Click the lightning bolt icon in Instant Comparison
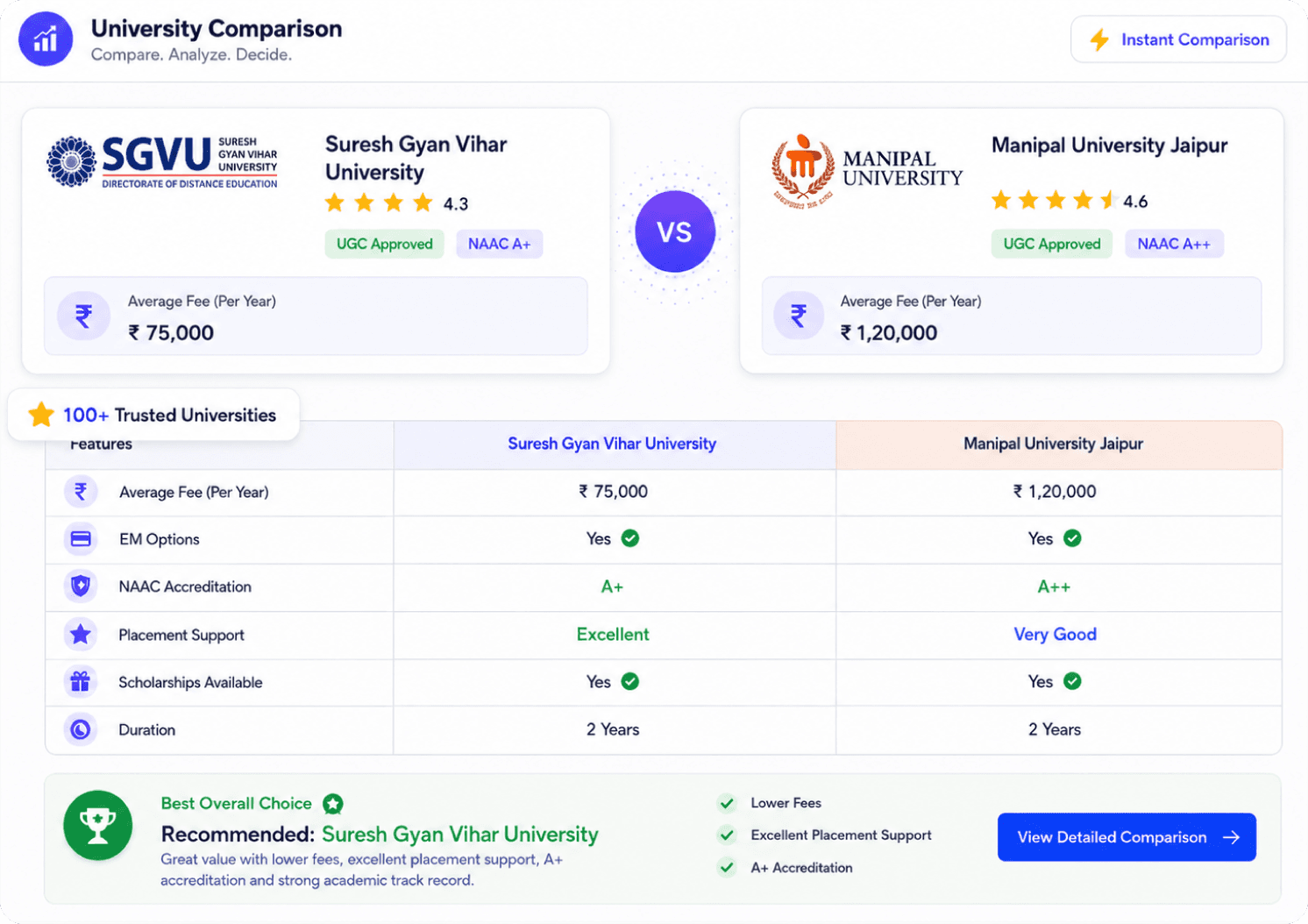Screen dimensions: 1308x924 [x=1098, y=39]
